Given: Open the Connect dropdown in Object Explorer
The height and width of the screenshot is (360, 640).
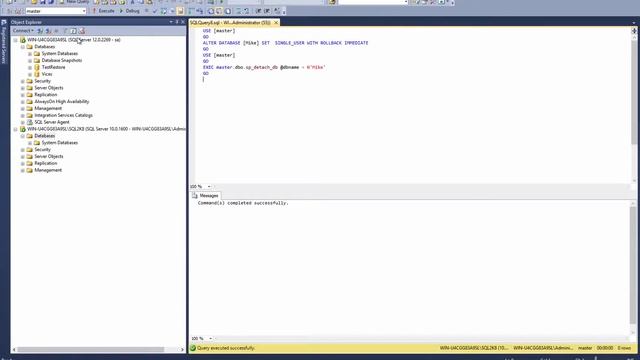Looking at the screenshot, I should 23,31.
